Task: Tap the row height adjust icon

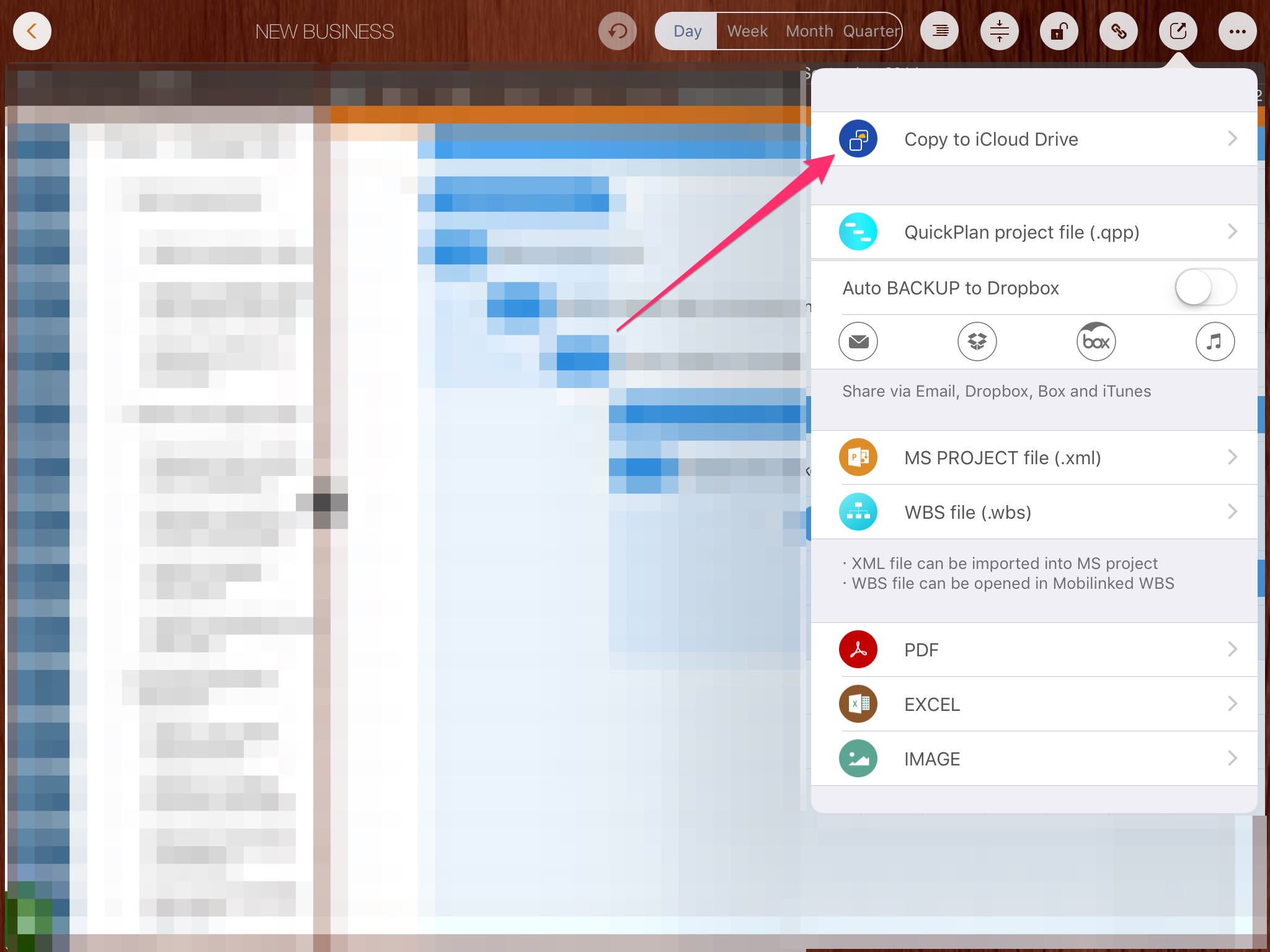Action: (1000, 31)
